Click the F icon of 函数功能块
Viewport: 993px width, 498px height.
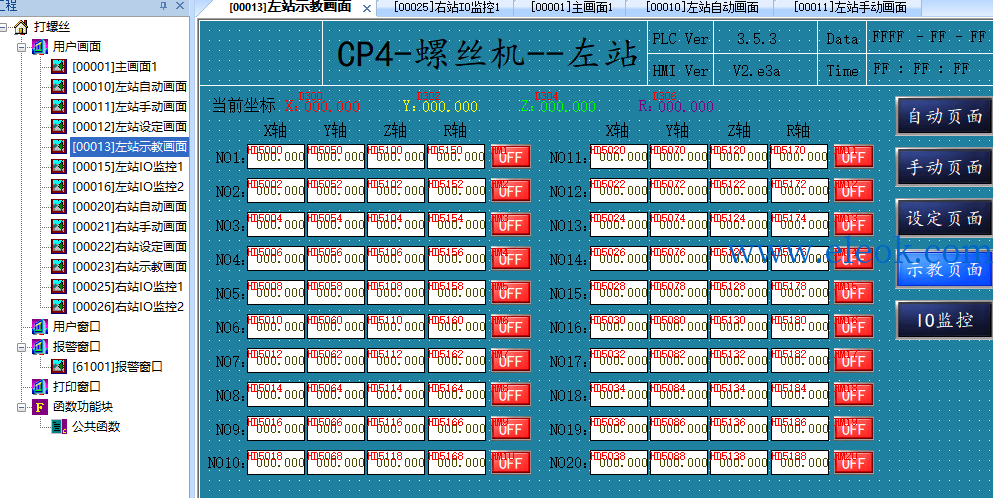pos(39,407)
